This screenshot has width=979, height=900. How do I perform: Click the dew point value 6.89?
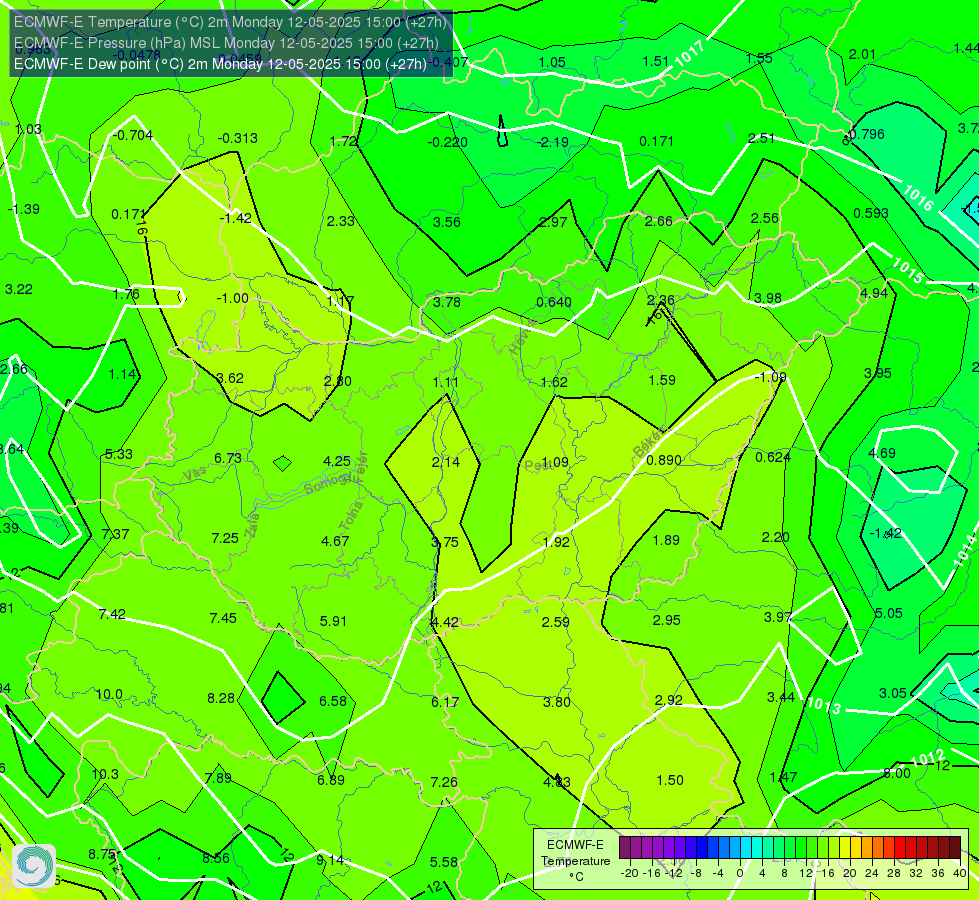click(x=331, y=780)
